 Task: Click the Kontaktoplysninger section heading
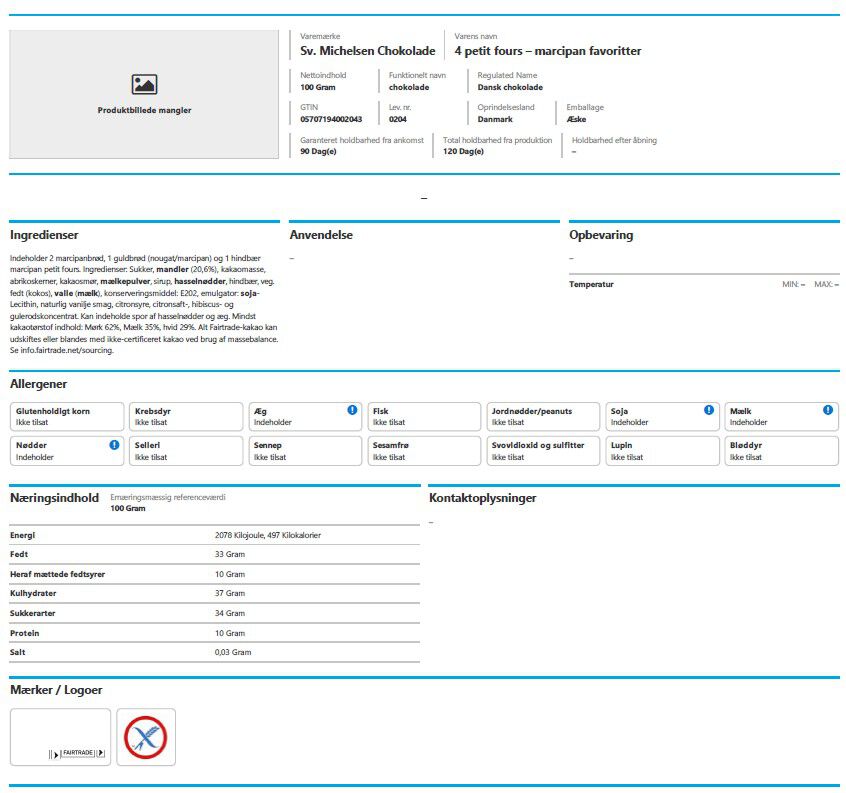coord(482,498)
